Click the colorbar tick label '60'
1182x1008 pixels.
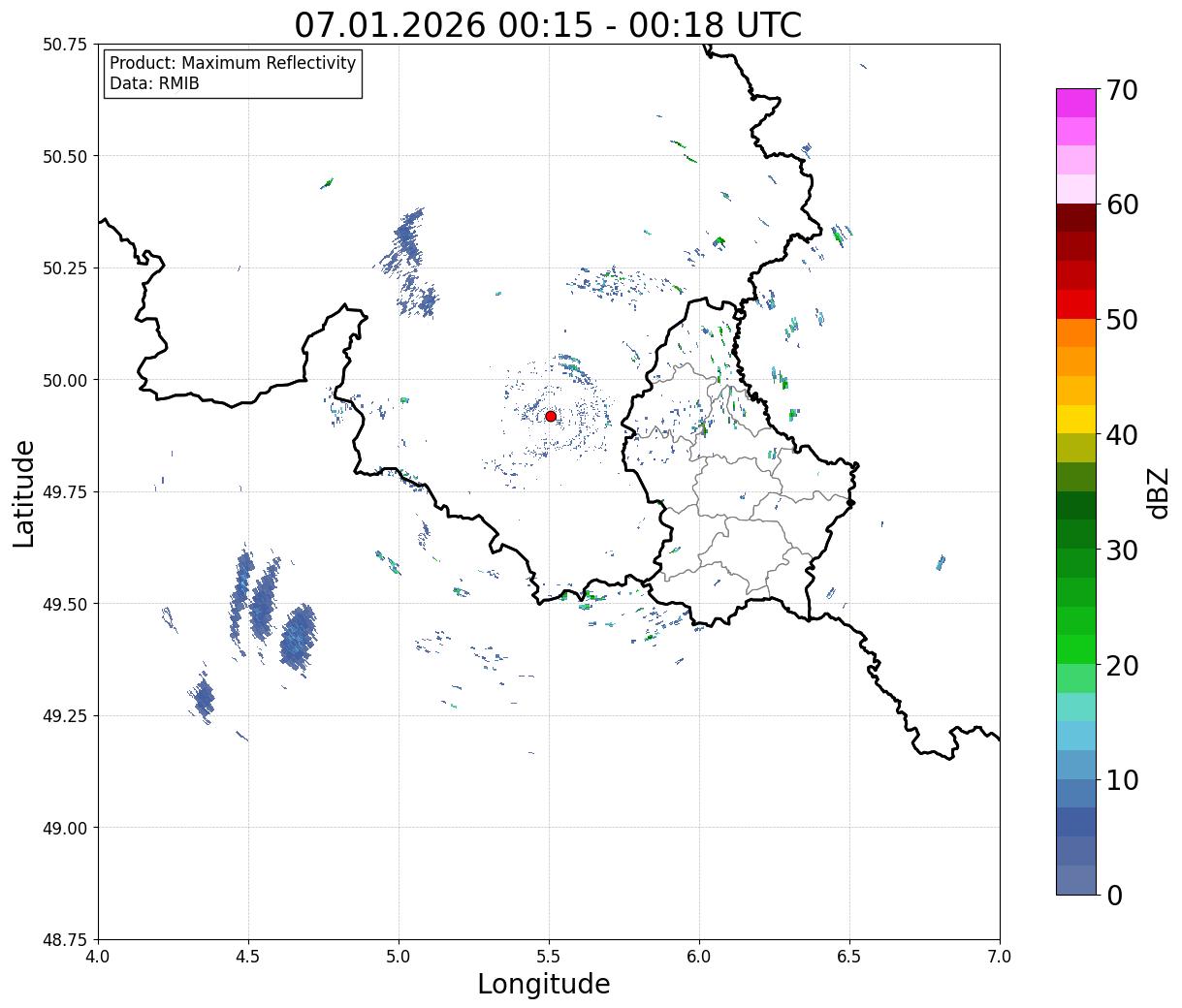[x=1122, y=205]
